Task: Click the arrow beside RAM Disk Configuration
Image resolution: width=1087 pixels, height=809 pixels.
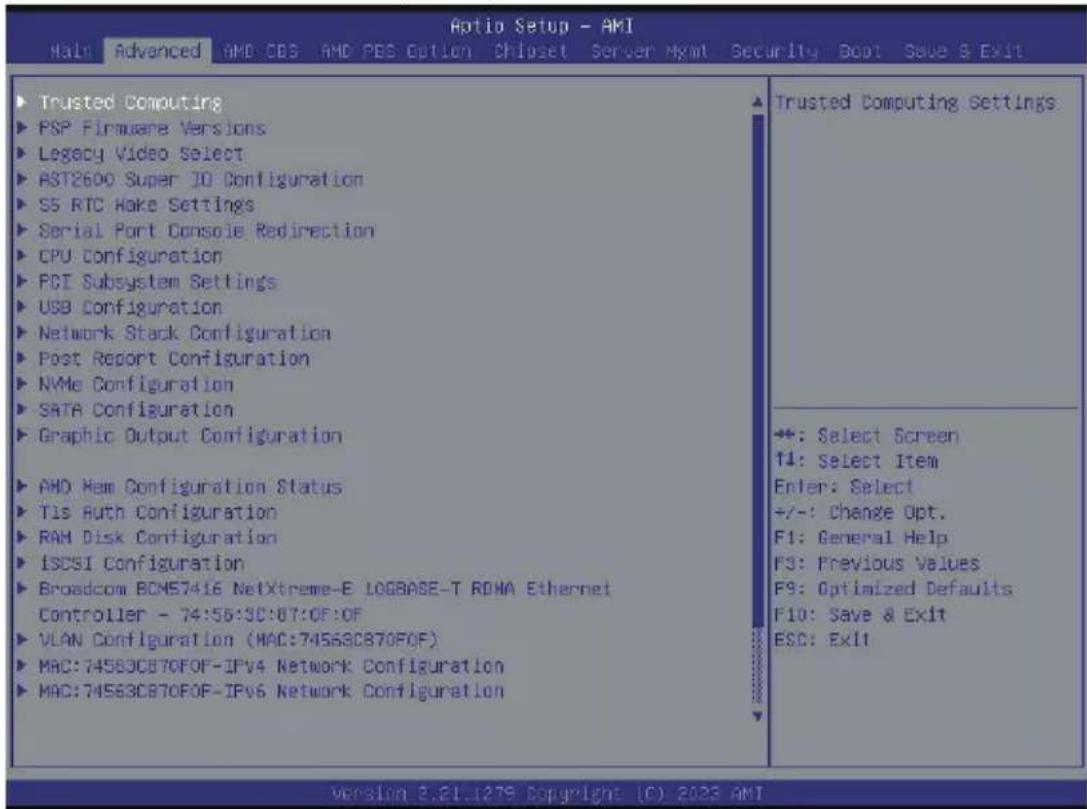Action: [22, 537]
